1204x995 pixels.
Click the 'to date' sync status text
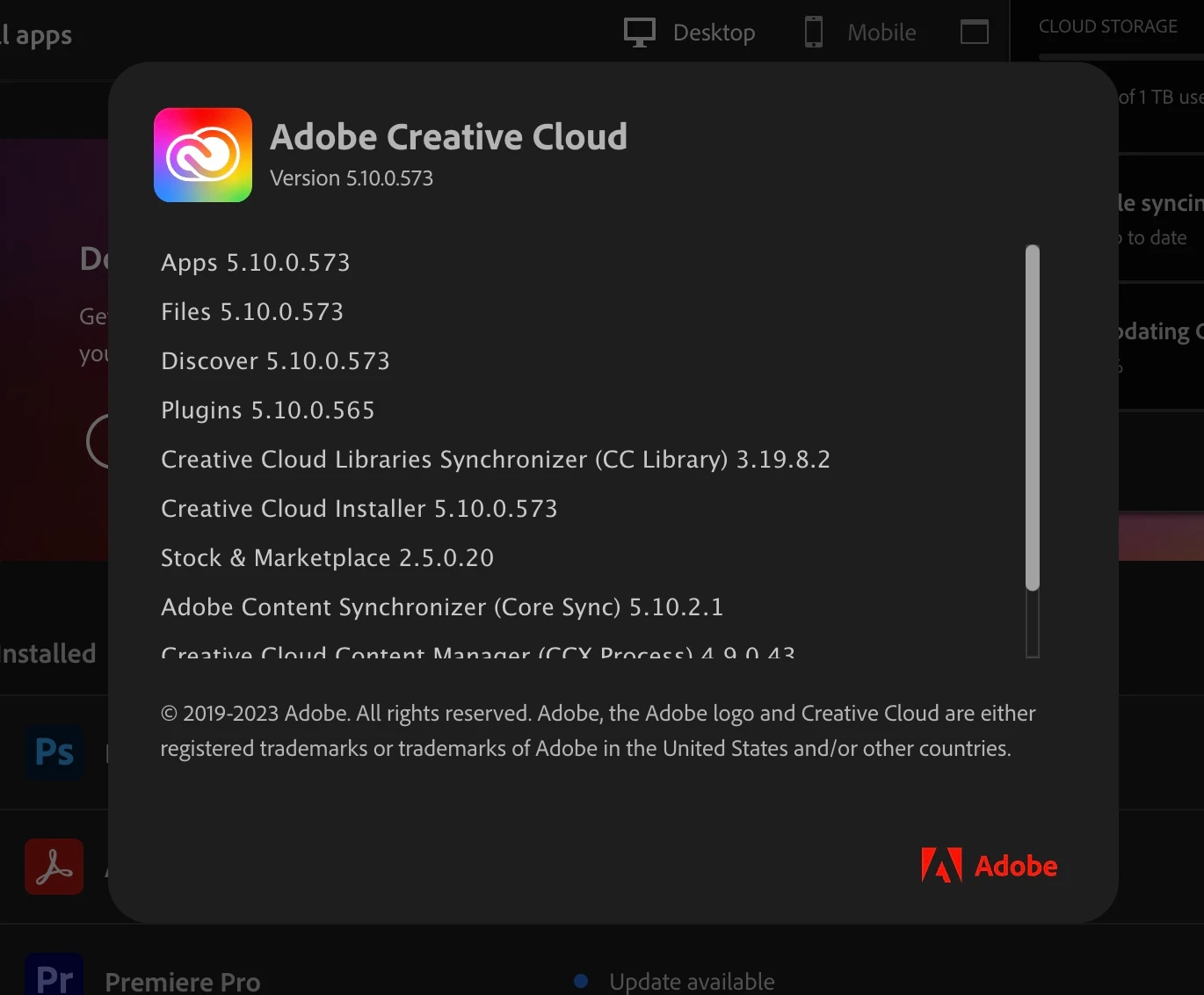point(1157,237)
